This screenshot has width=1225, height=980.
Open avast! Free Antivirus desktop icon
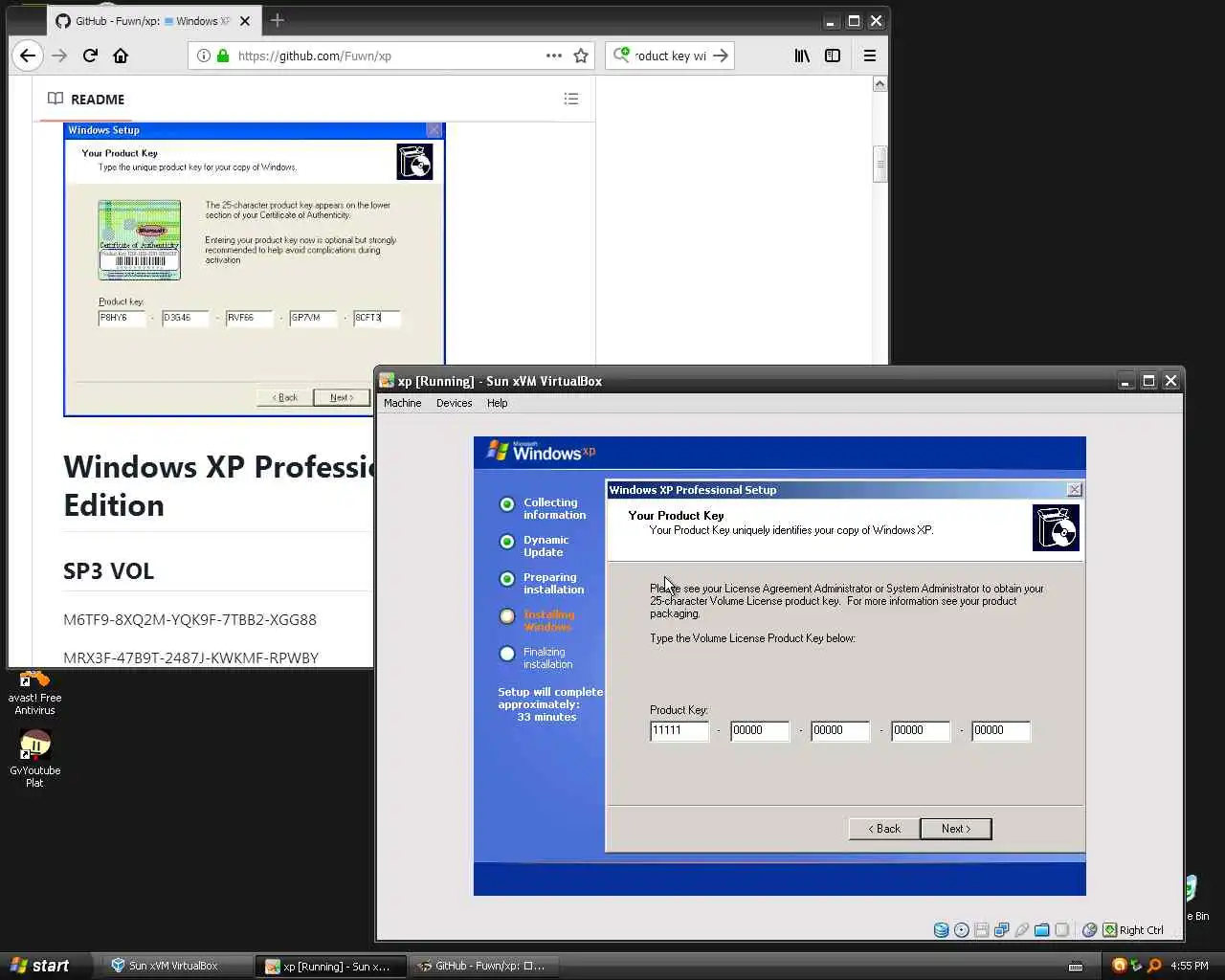click(x=34, y=693)
